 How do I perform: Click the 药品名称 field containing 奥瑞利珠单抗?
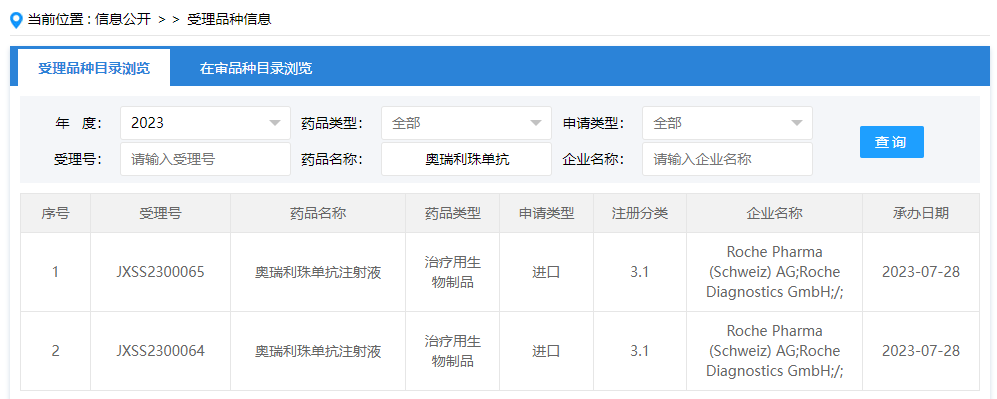click(466, 159)
